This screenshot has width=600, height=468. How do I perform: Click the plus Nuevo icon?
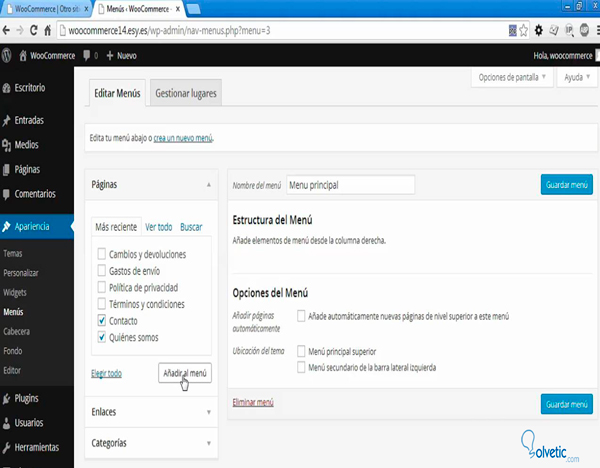click(x=110, y=55)
